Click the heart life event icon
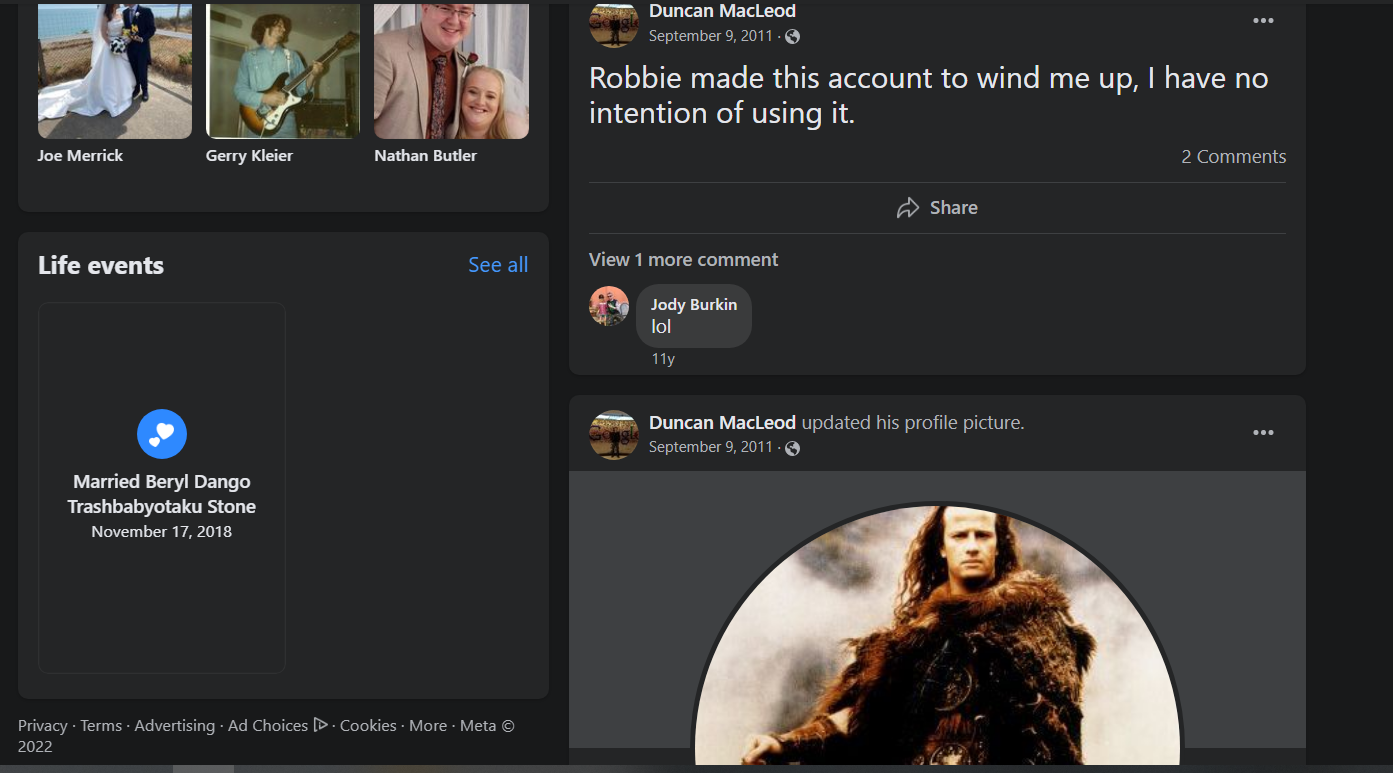This screenshot has width=1393, height=773. (x=162, y=434)
